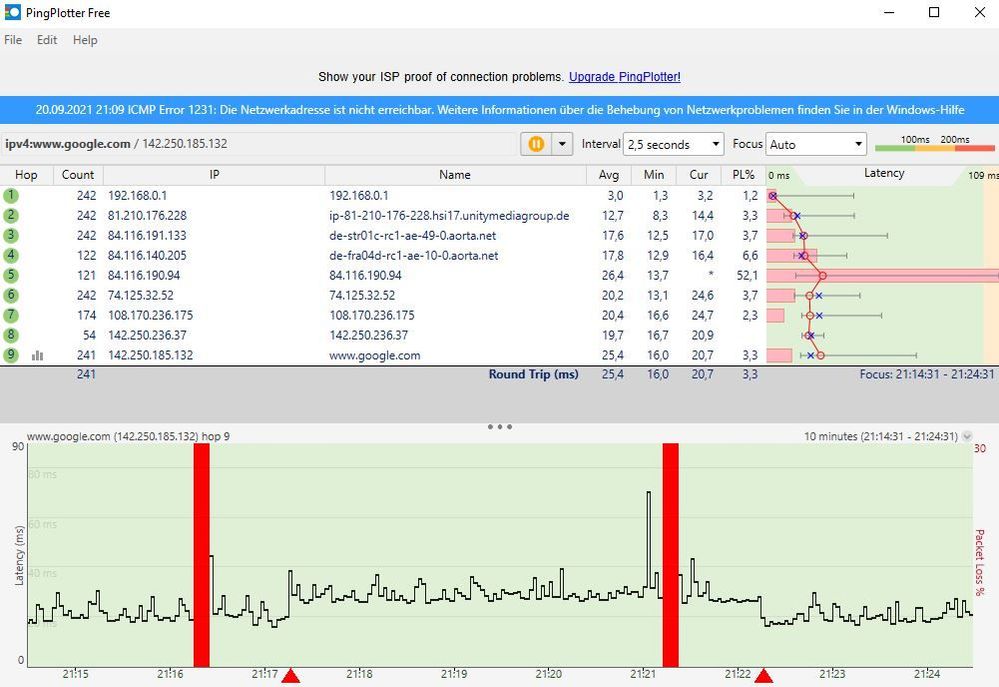Click the Latency graph column header

[884, 173]
